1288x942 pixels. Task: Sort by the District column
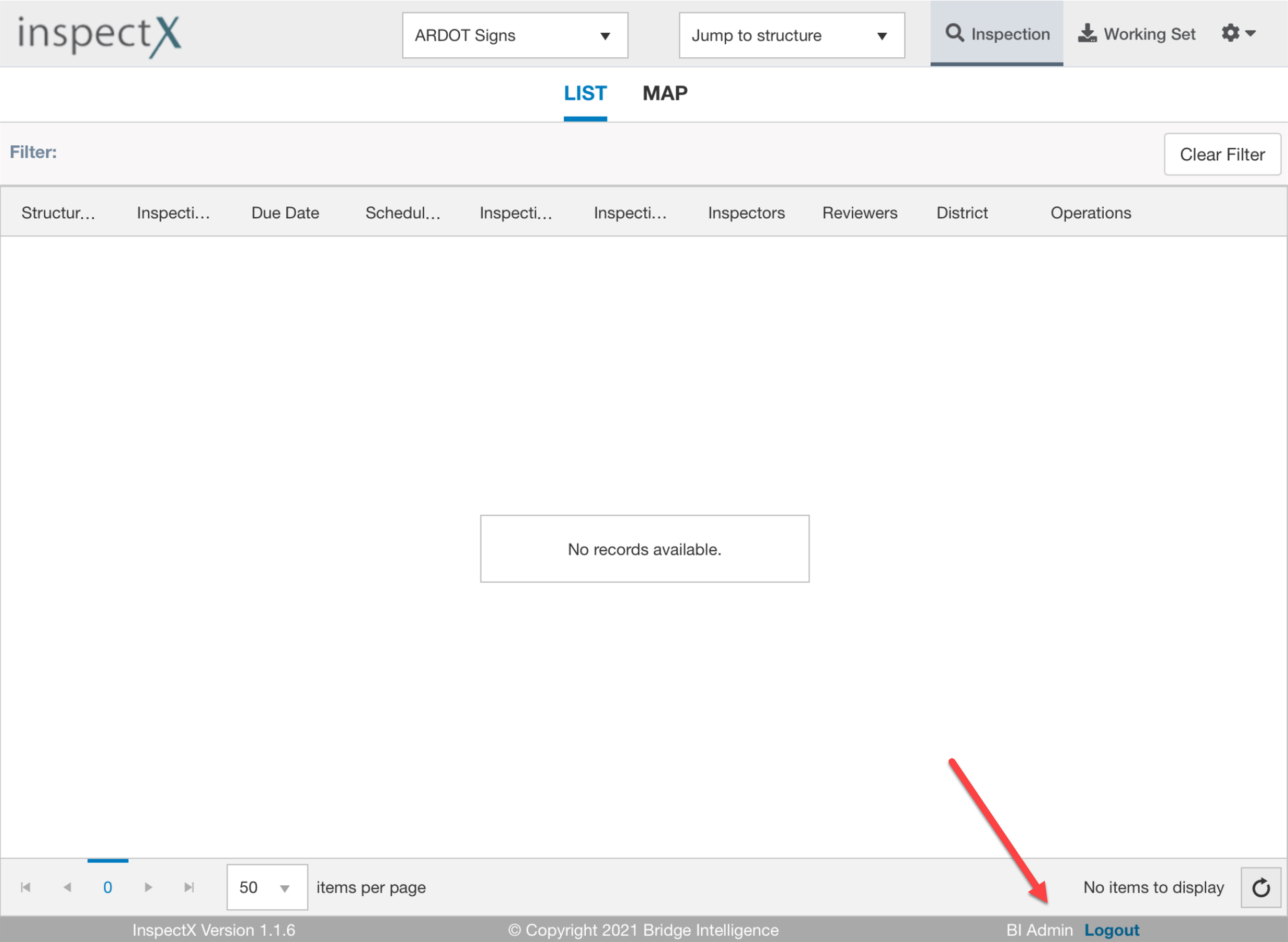(962, 212)
